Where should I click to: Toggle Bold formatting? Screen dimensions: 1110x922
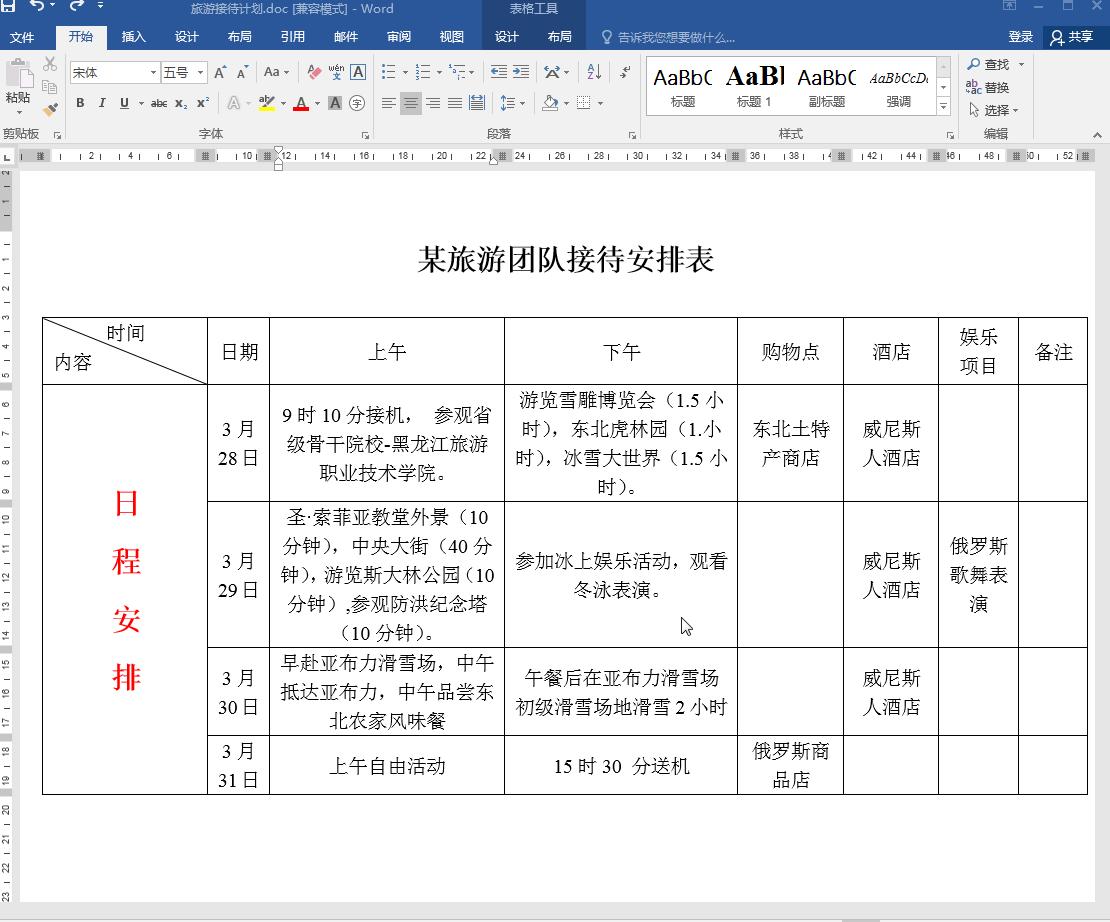(x=80, y=103)
